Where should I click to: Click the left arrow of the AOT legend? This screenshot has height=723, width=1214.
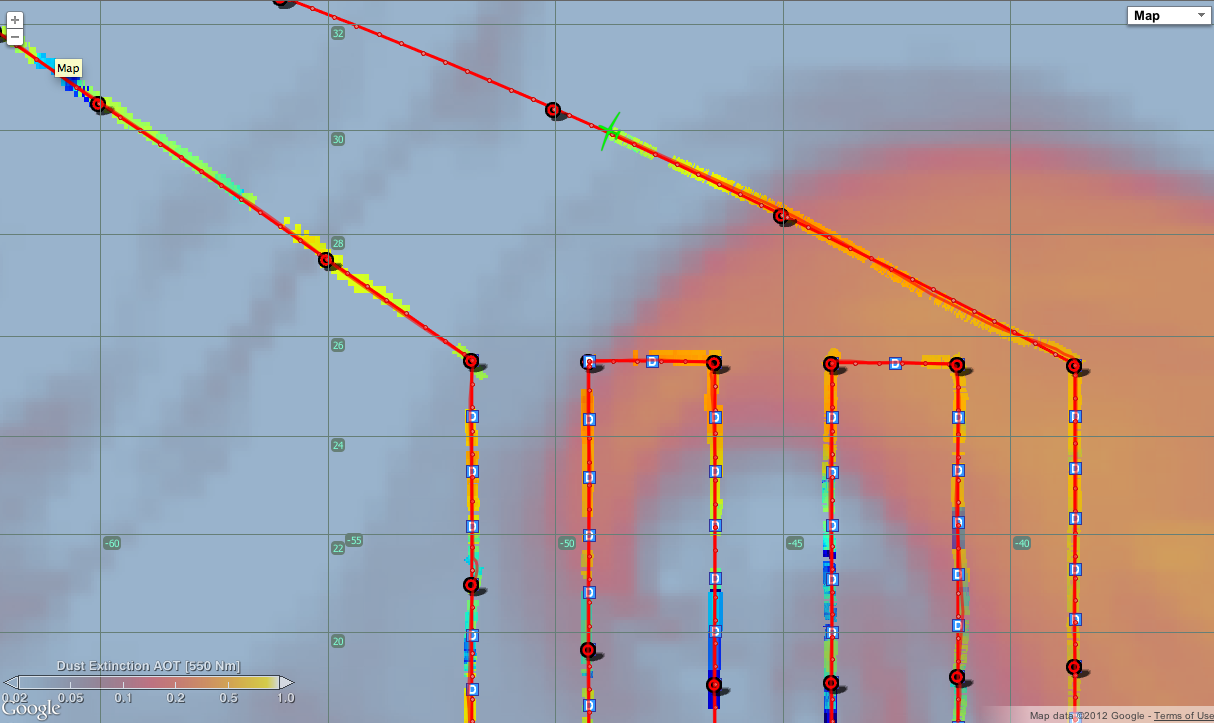[10, 682]
